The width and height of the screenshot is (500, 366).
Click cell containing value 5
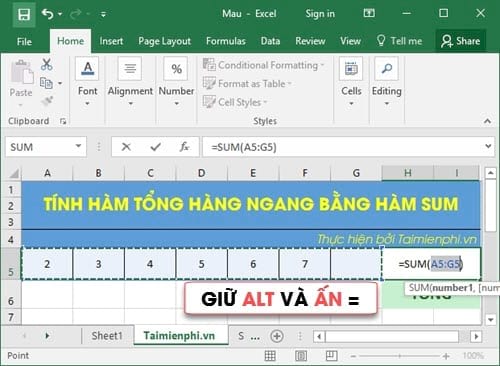click(202, 264)
